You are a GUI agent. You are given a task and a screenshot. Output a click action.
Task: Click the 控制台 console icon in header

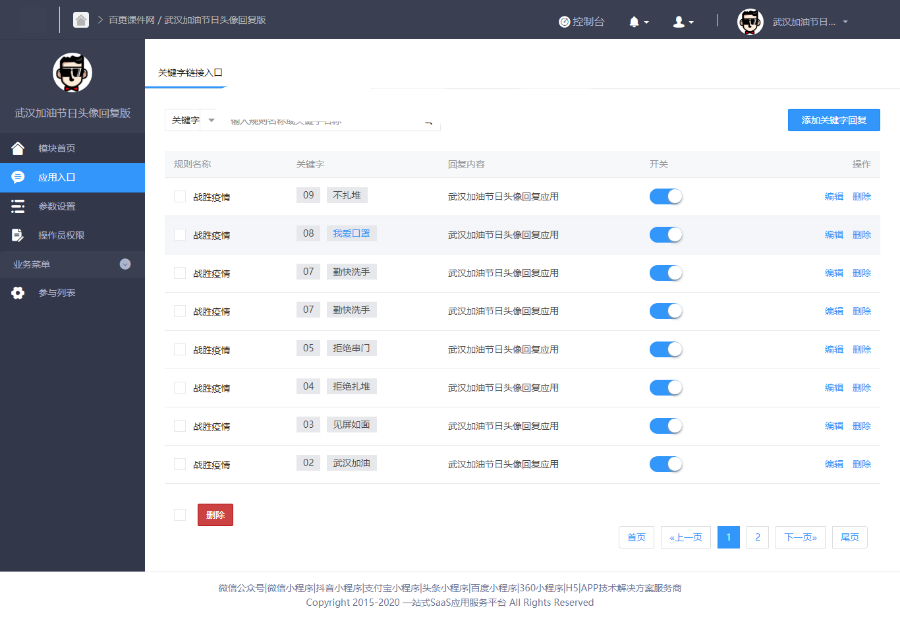click(564, 21)
